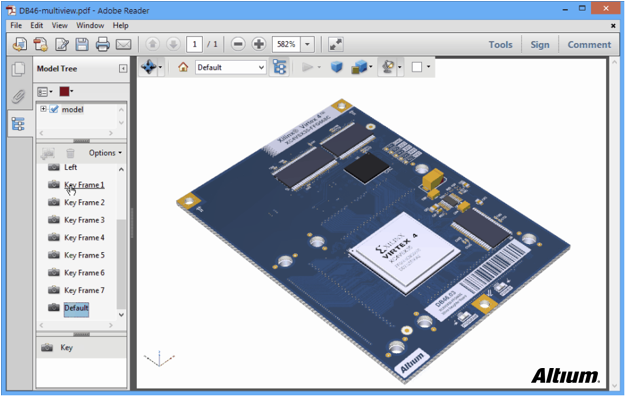Click the Edit/sign document icon
The height and width of the screenshot is (396, 625).
click(61, 44)
